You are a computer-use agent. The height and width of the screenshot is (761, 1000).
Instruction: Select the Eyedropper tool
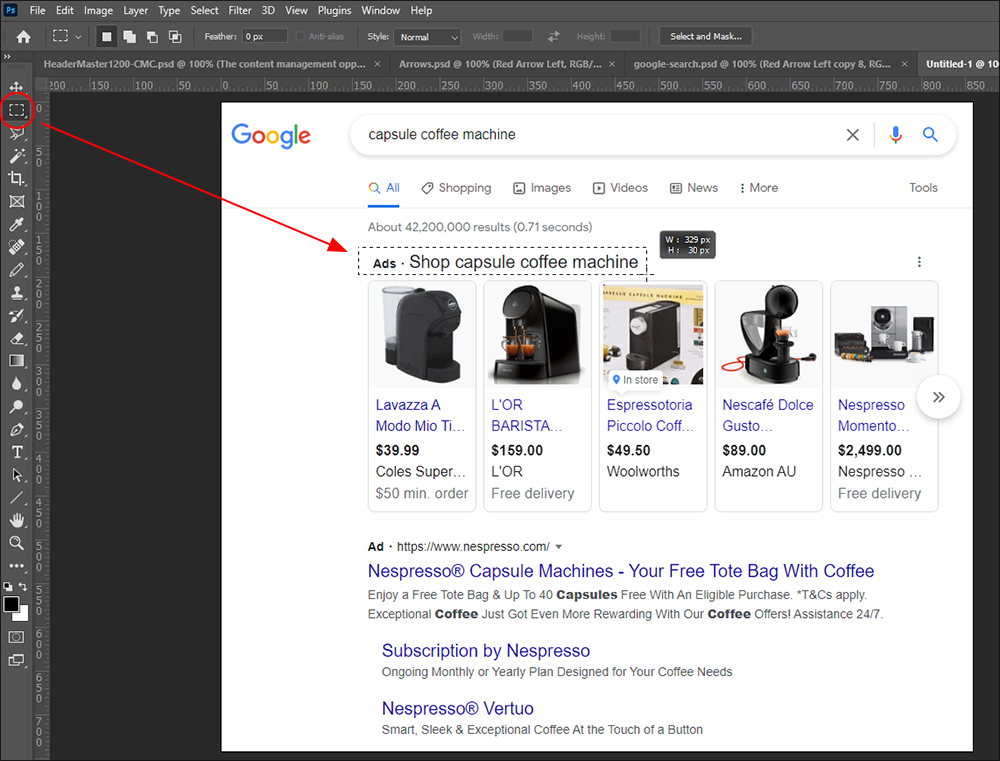(x=17, y=225)
